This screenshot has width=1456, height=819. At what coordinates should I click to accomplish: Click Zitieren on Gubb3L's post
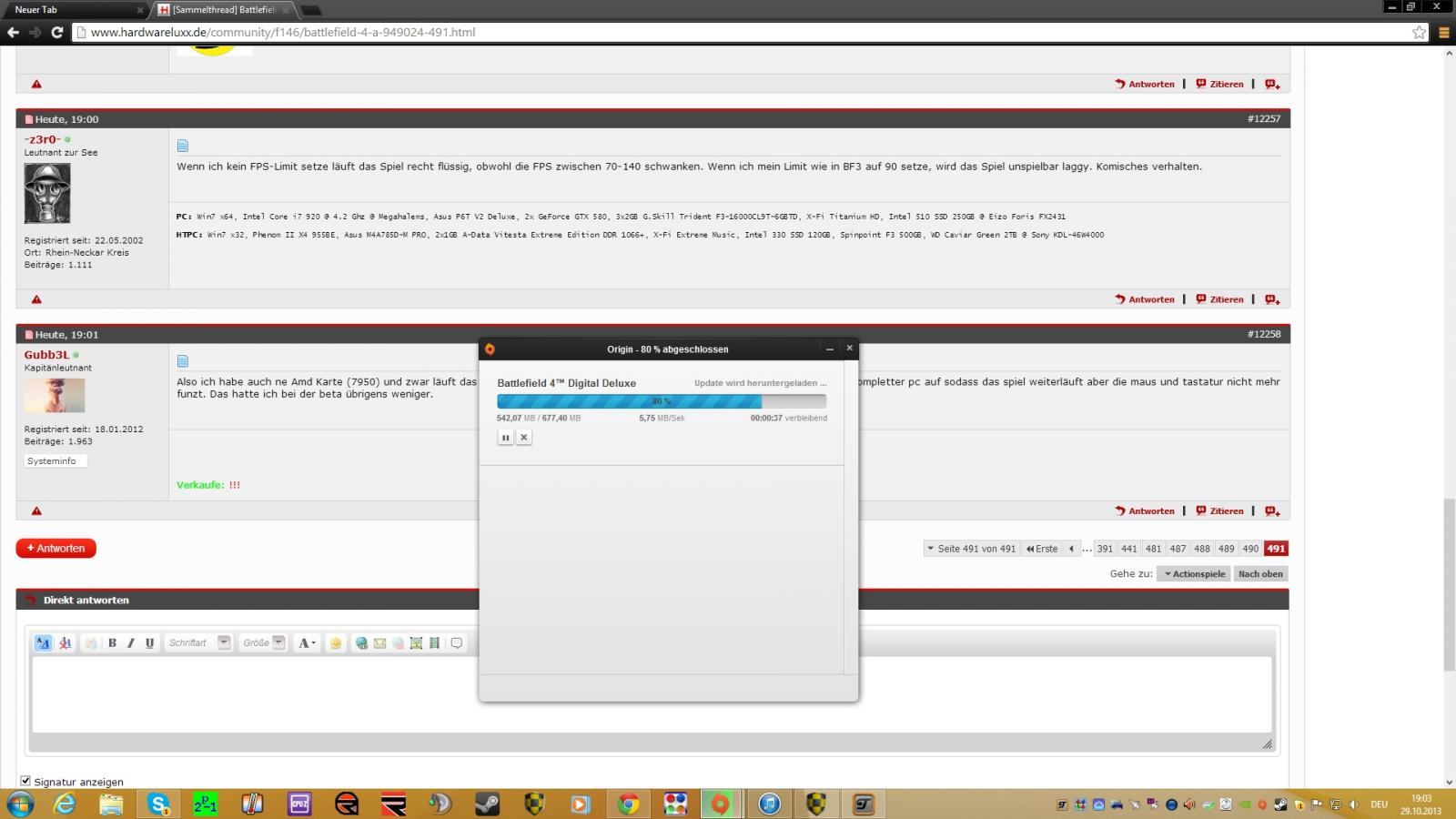pyautogui.click(x=1219, y=511)
